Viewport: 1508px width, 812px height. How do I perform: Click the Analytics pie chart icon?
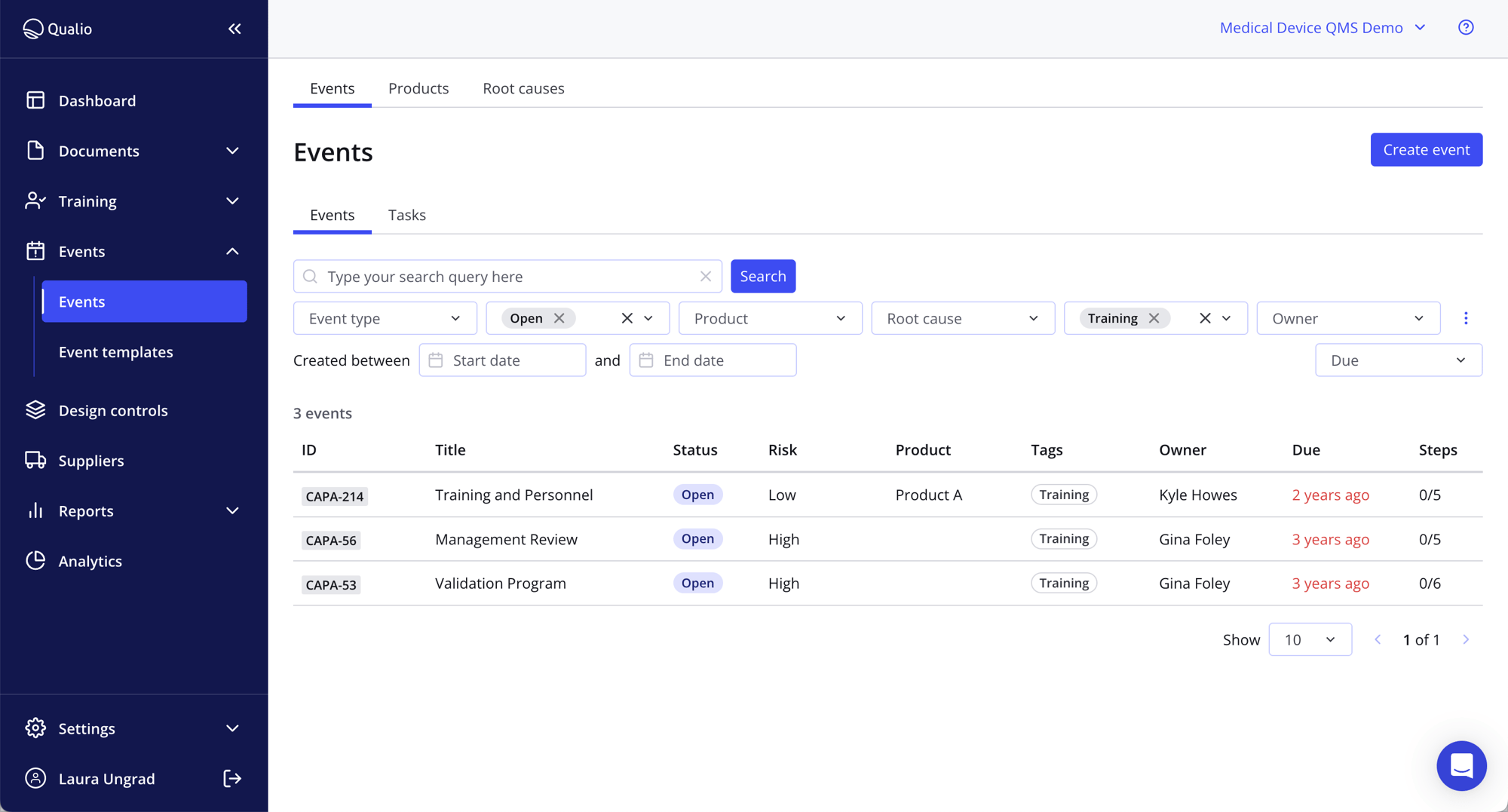click(x=35, y=560)
